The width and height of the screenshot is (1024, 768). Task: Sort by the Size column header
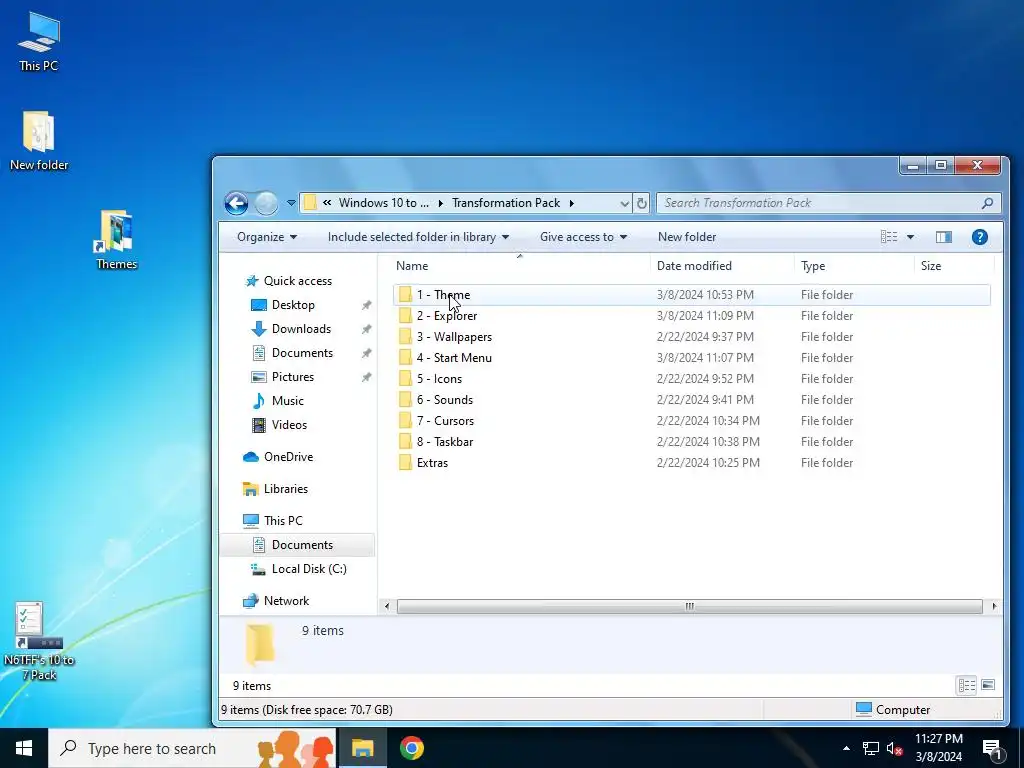click(x=954, y=266)
